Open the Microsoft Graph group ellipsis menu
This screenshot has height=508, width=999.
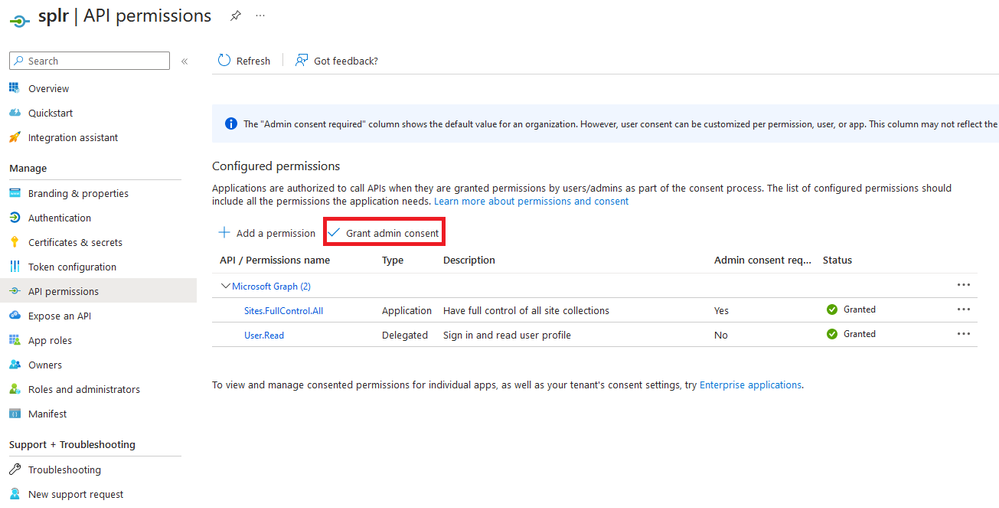(x=963, y=285)
